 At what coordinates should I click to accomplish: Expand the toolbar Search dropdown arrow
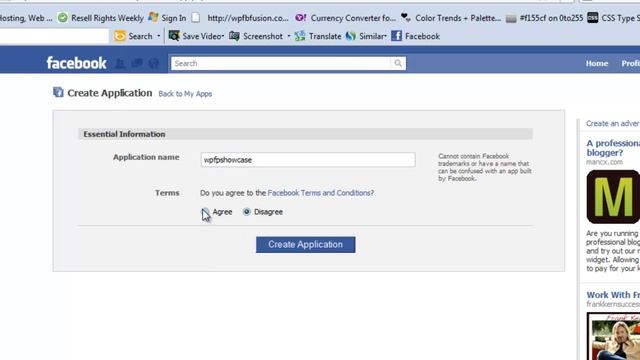click(159, 36)
